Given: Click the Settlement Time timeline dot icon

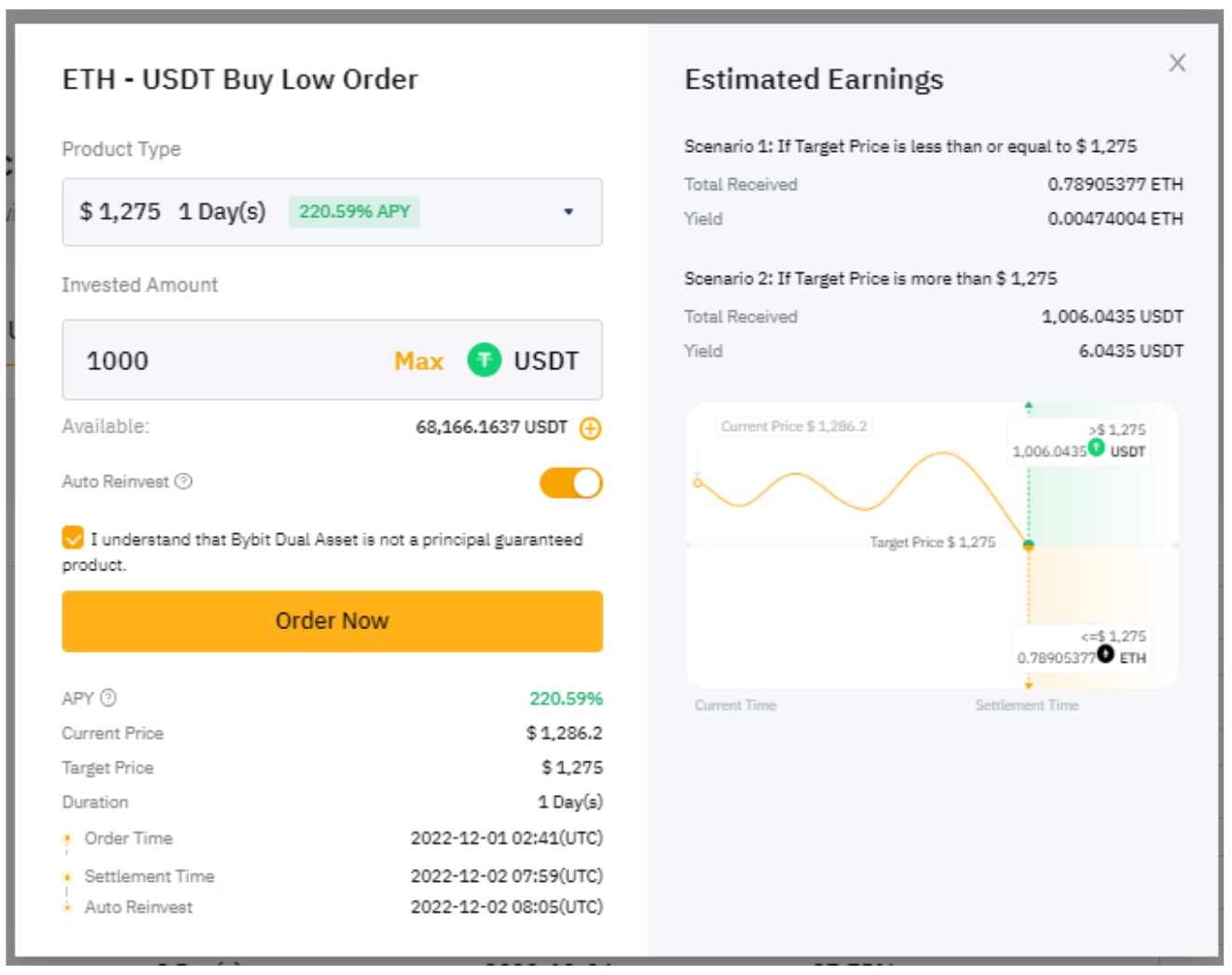Looking at the screenshot, I should [66, 876].
